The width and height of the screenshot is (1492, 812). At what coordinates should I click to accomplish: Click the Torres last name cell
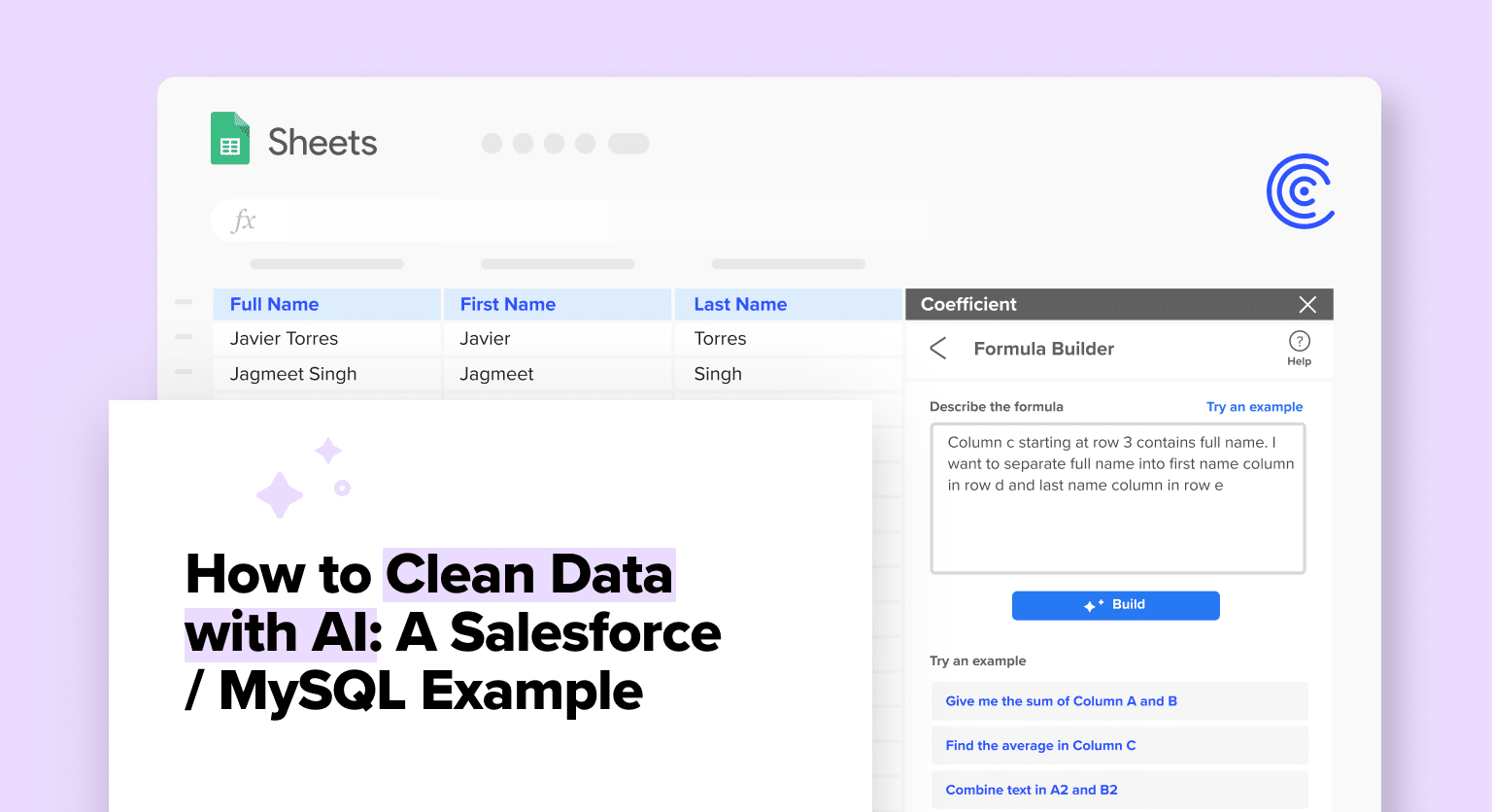tap(789, 339)
